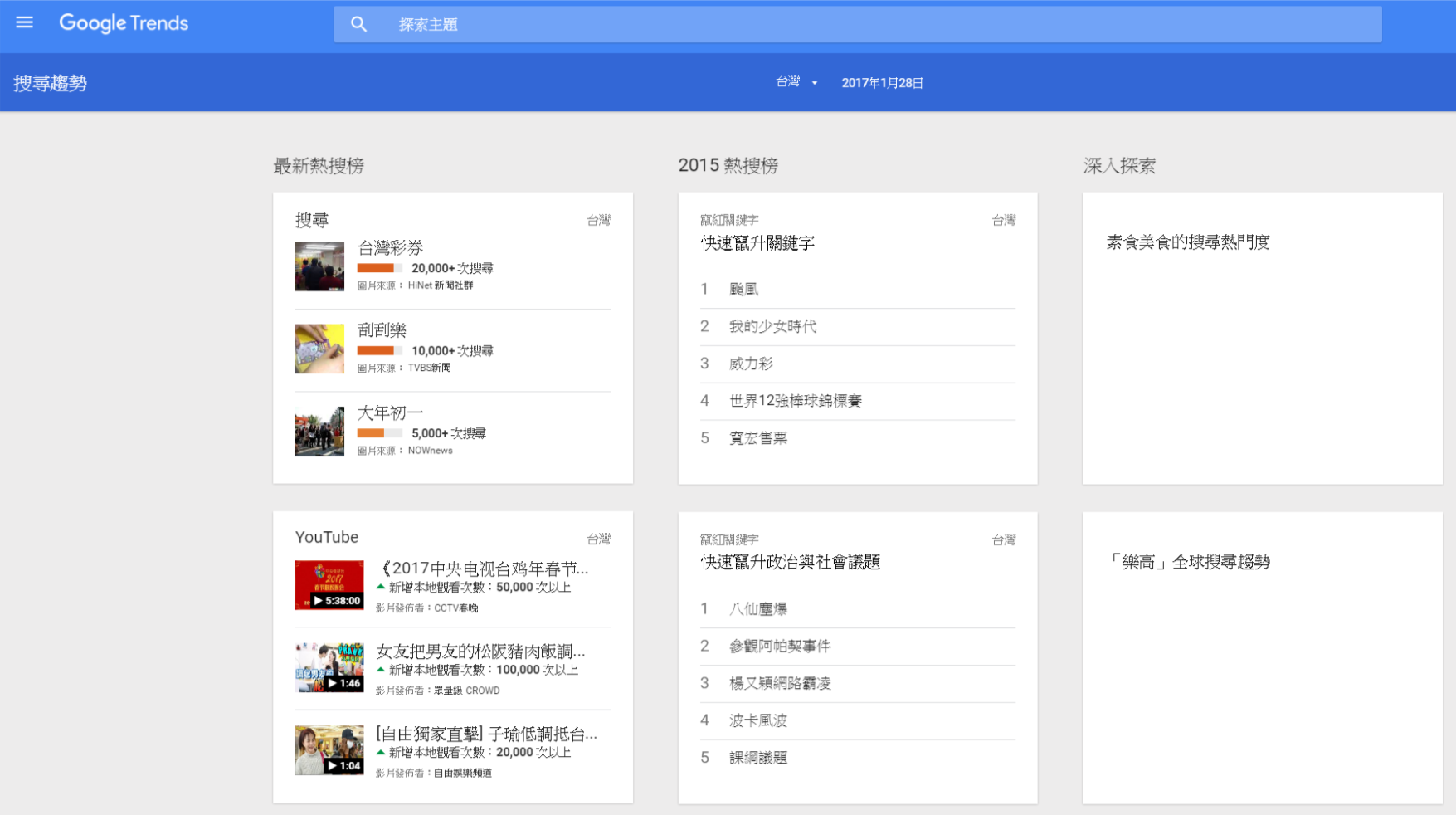Click the 探索主題 search field
1456x815 pixels.
click(x=879, y=25)
